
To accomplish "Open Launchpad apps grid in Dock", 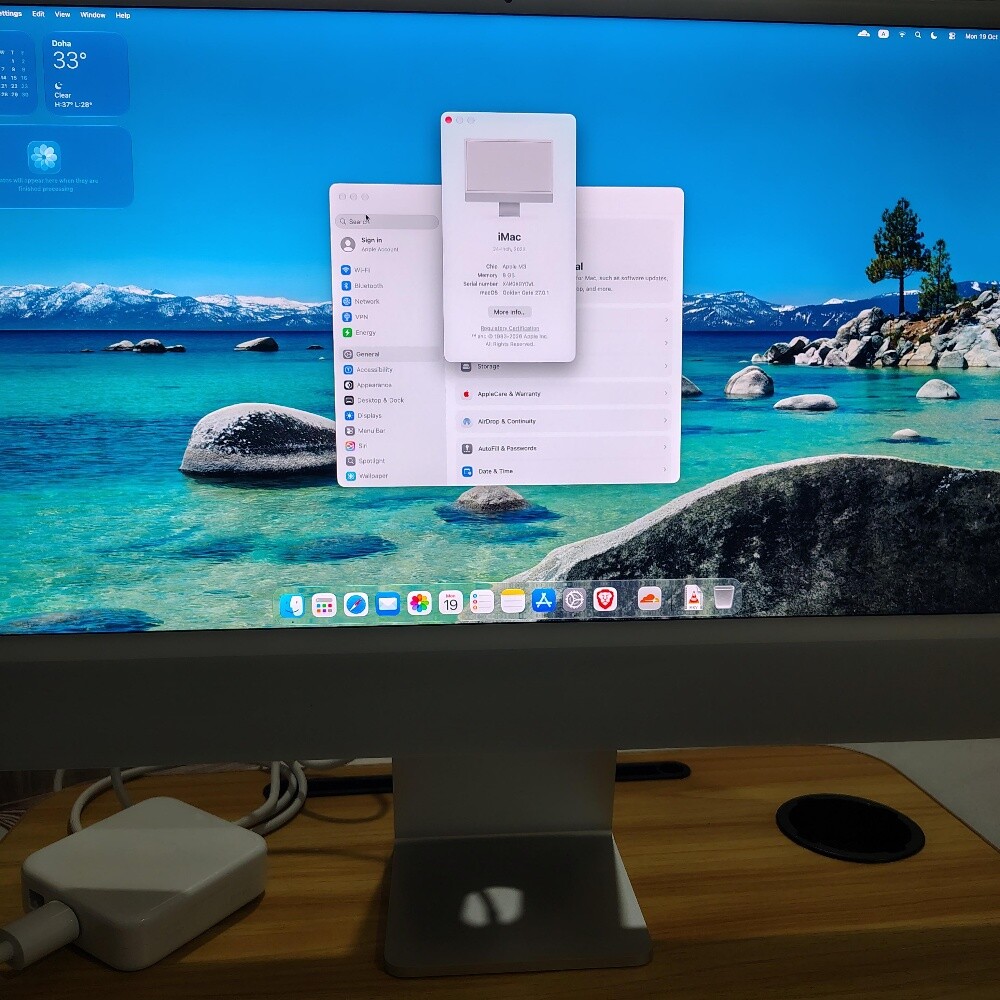I will tap(324, 605).
